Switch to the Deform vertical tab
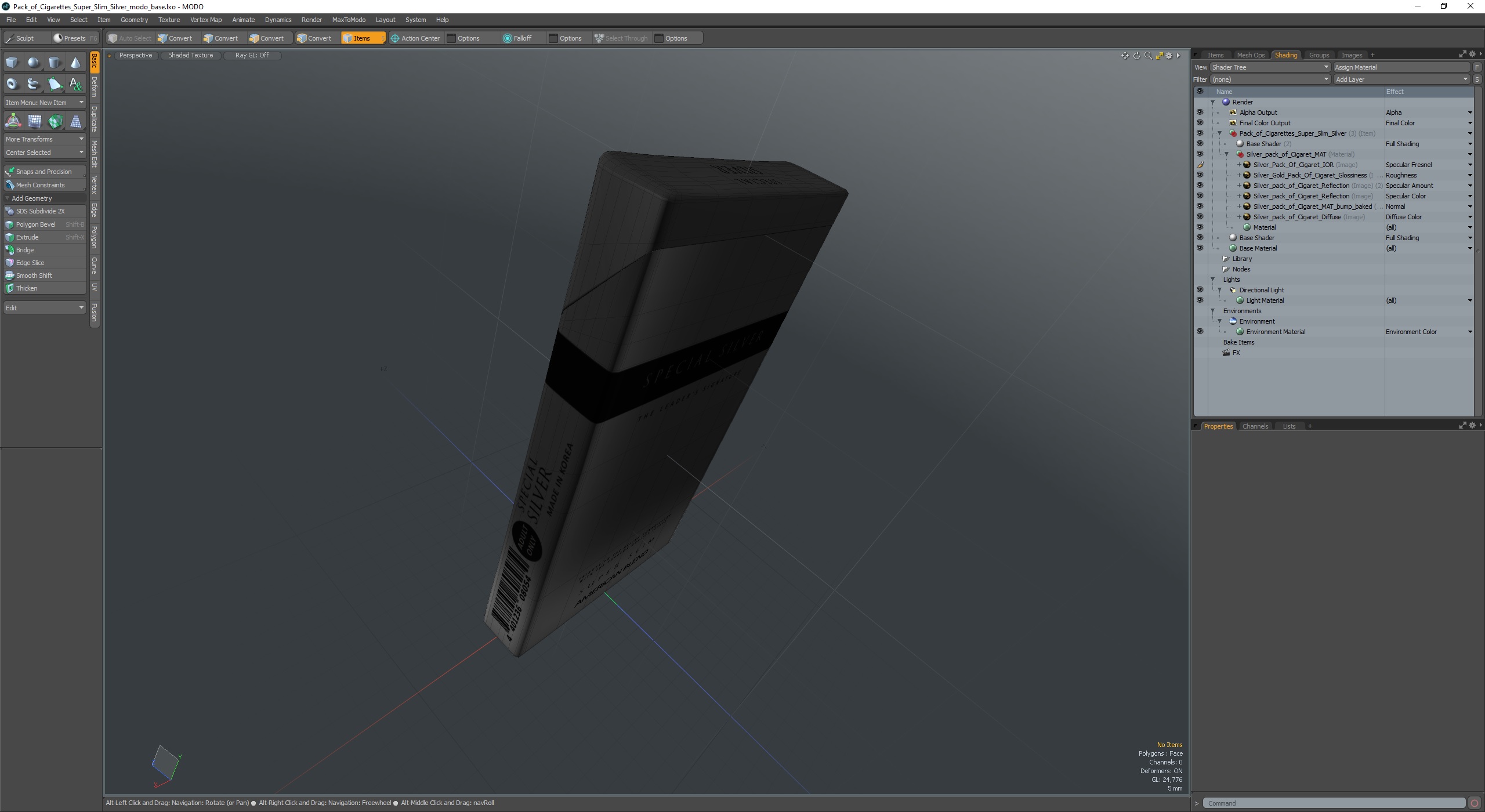 pyautogui.click(x=95, y=87)
